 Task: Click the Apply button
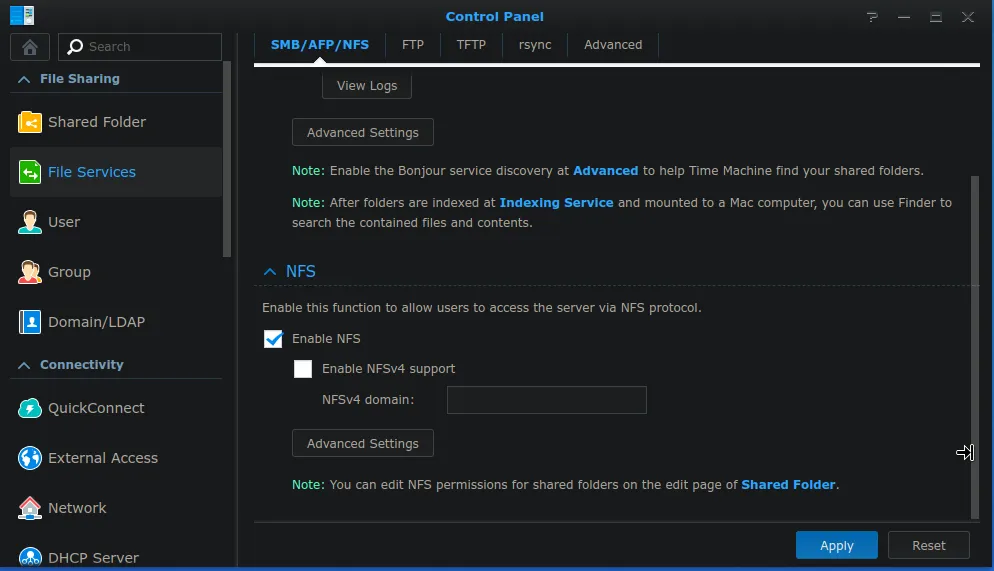pyautogui.click(x=837, y=546)
